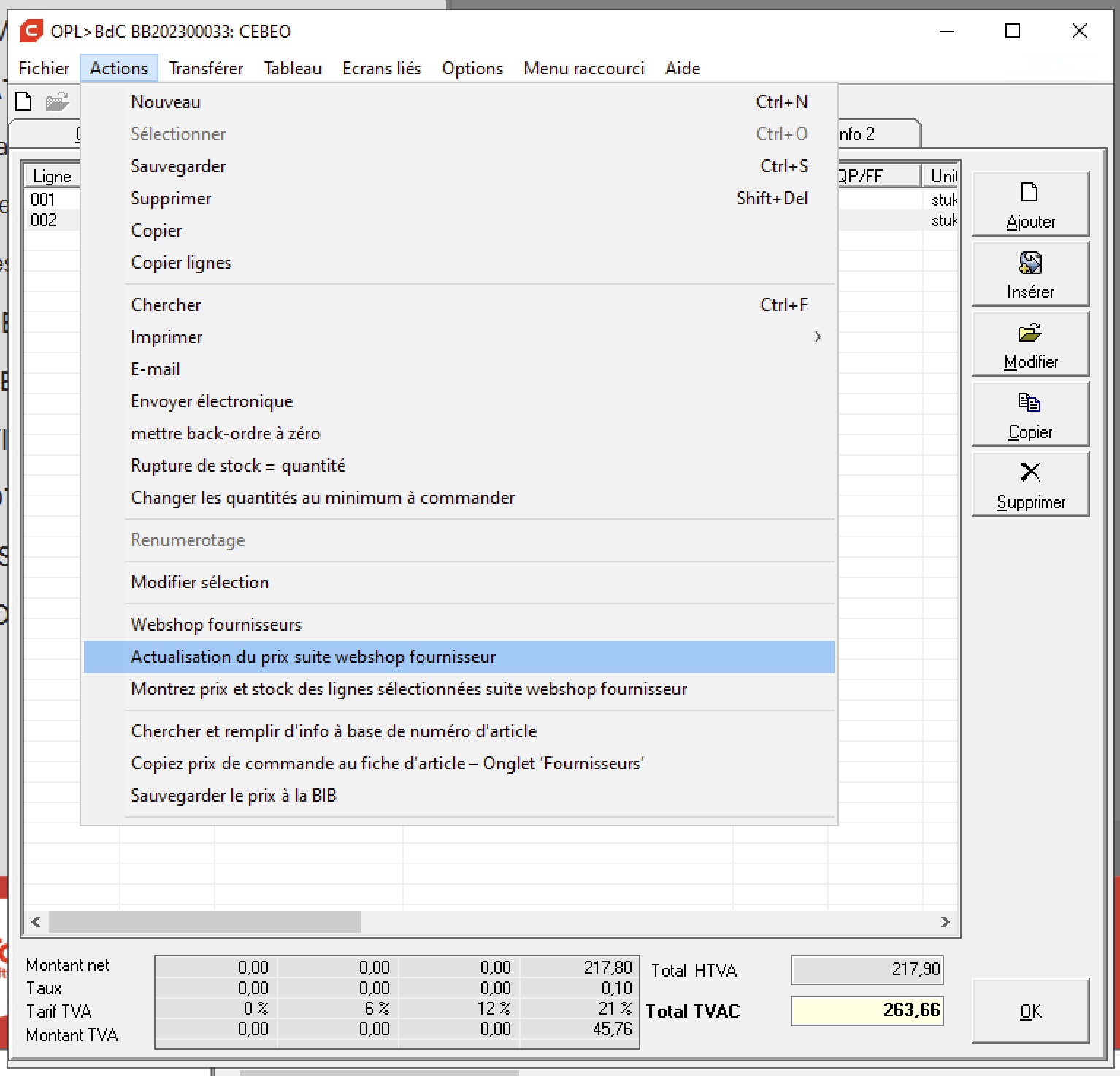This screenshot has height=1076, width=1120.
Task: Click the red application logo in title bar
Action: pos(31,31)
